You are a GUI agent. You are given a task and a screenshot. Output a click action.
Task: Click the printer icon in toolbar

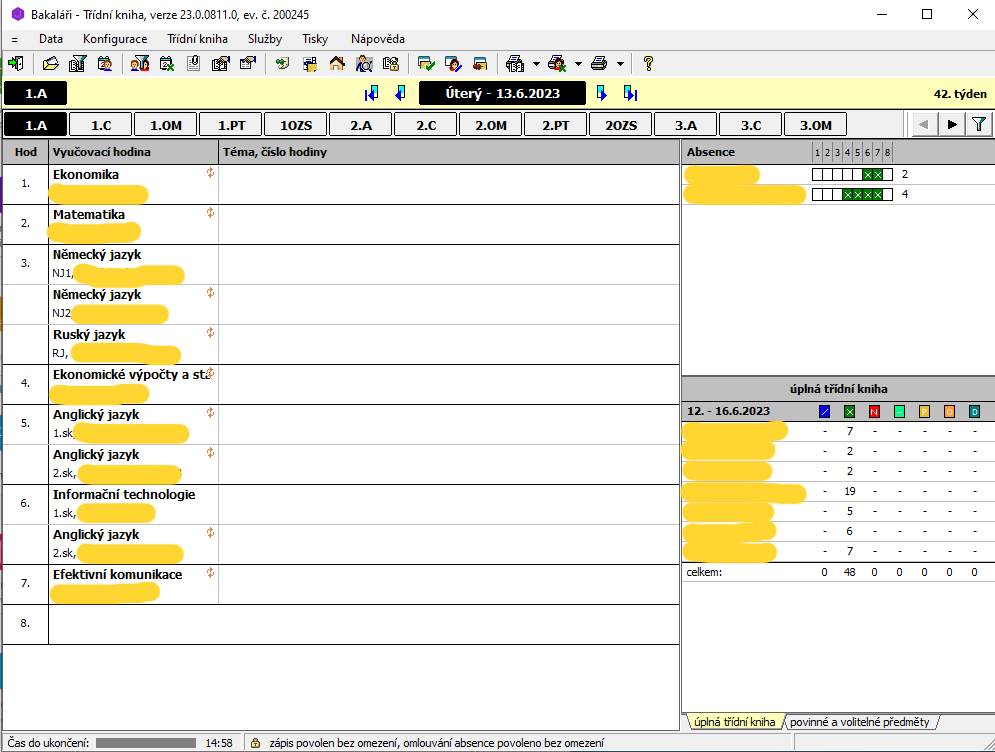pyautogui.click(x=599, y=64)
